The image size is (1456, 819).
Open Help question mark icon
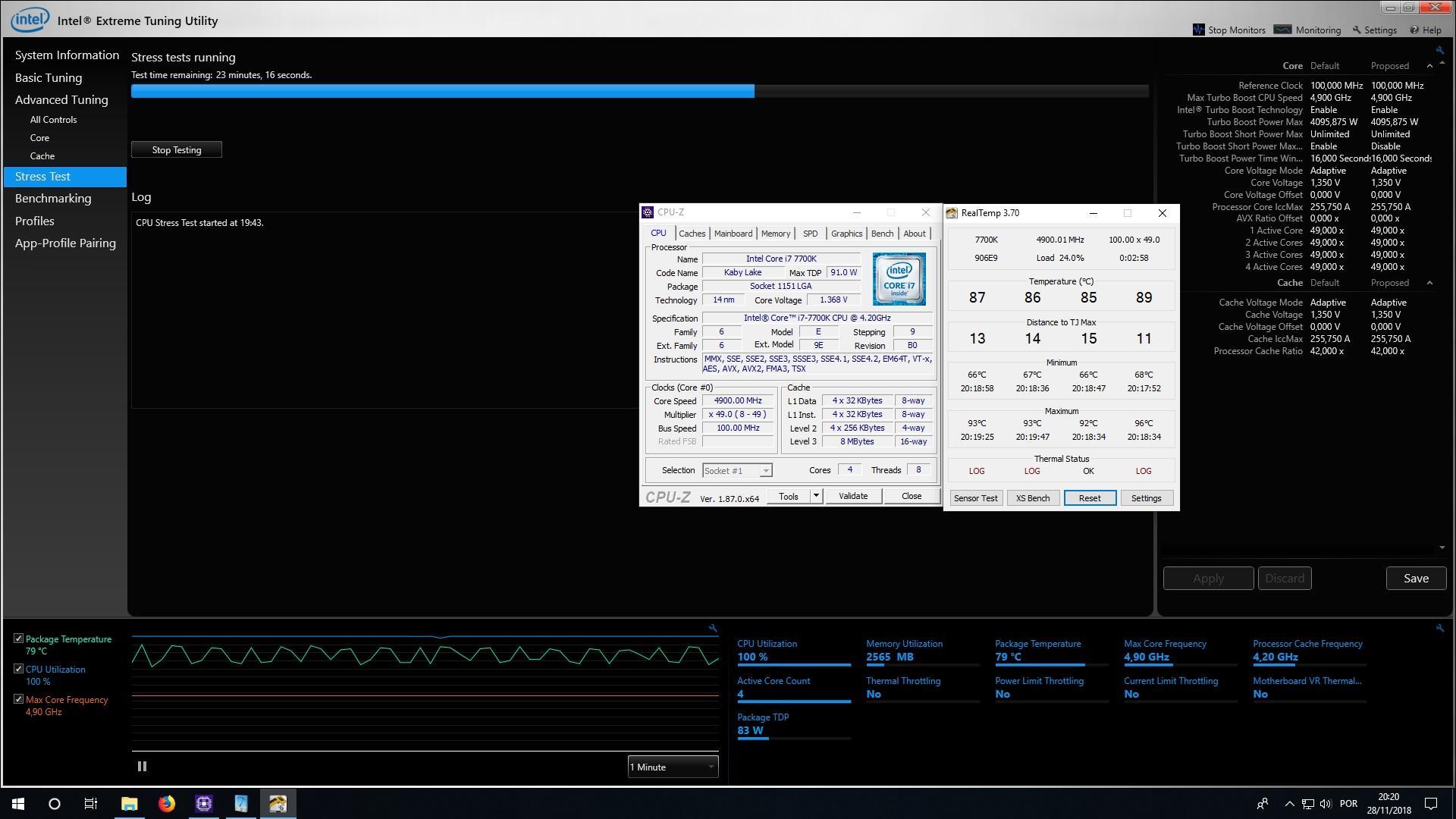(x=1414, y=30)
